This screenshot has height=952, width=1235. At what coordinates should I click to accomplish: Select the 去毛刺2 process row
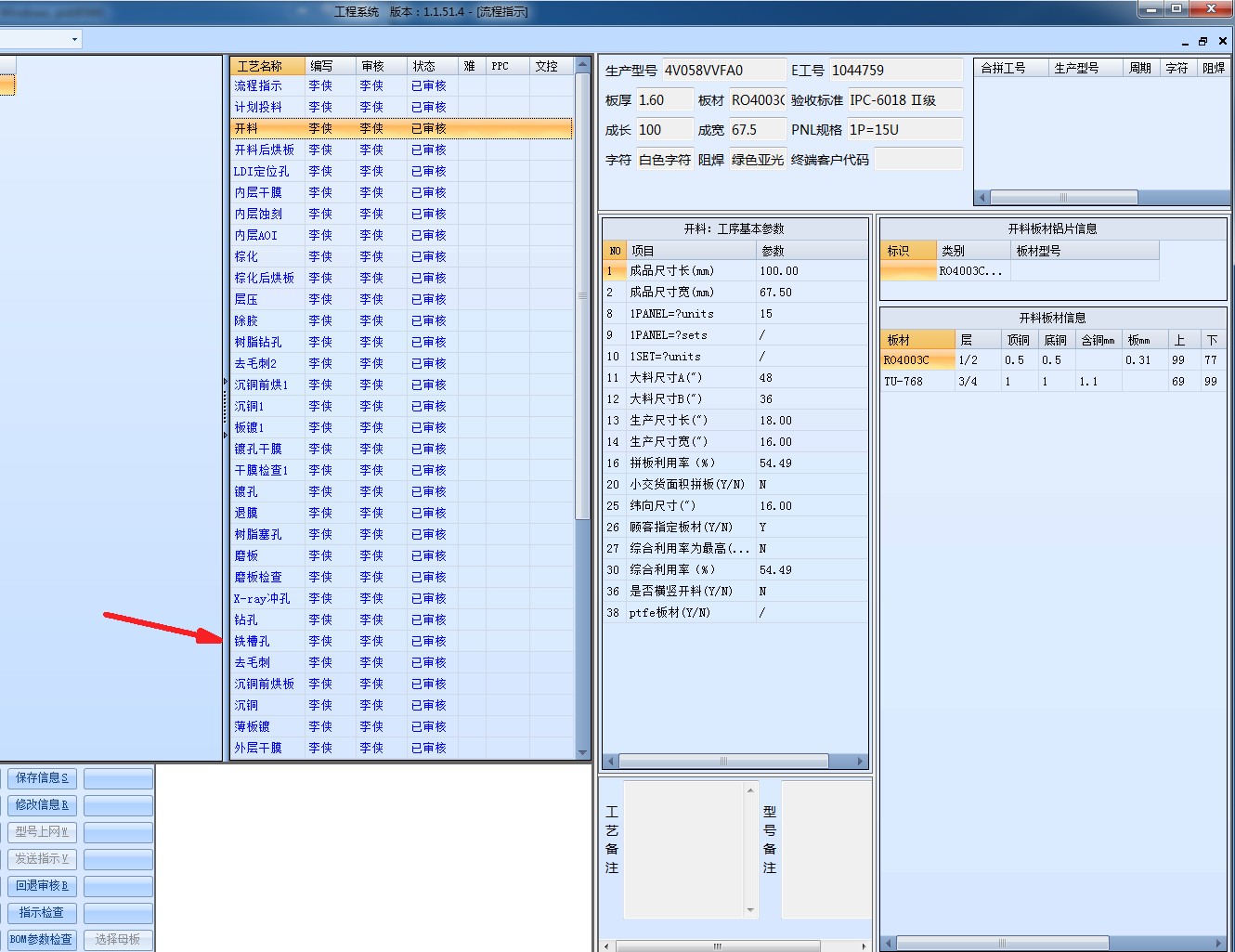[401, 363]
